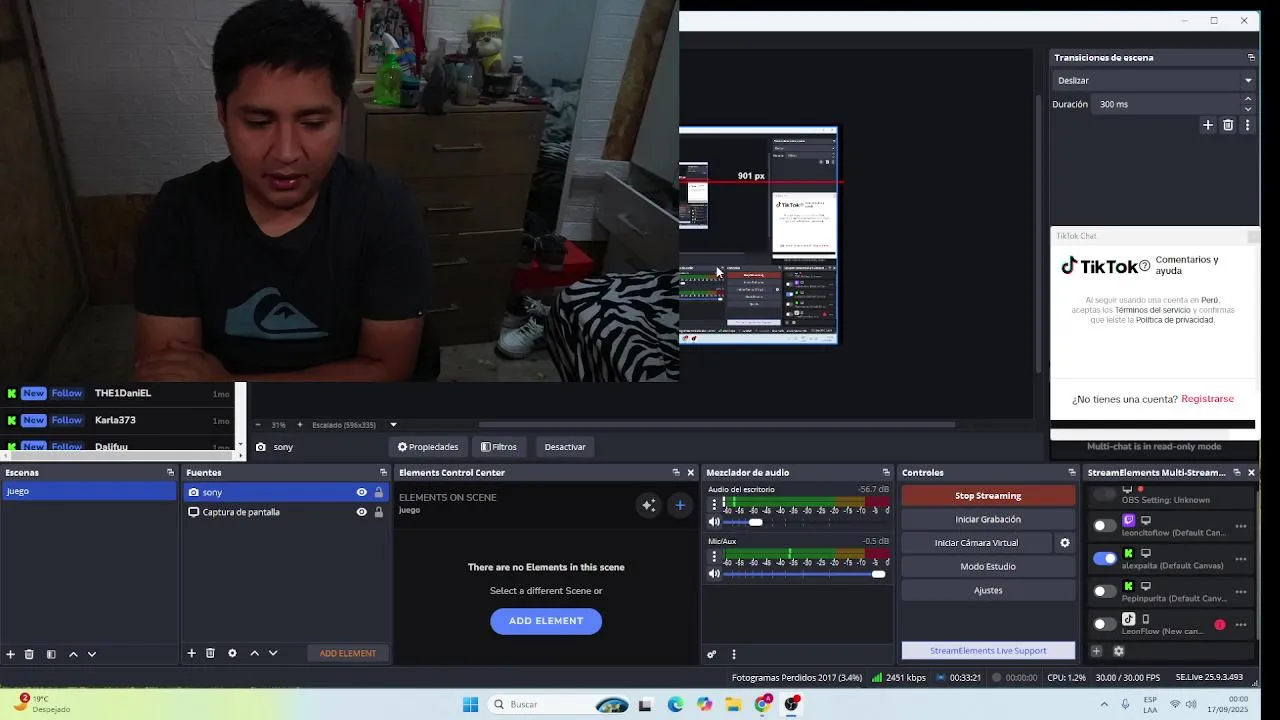Open Mic/Aux channel options dots
Screen dimensions: 1280x720
click(x=714, y=557)
